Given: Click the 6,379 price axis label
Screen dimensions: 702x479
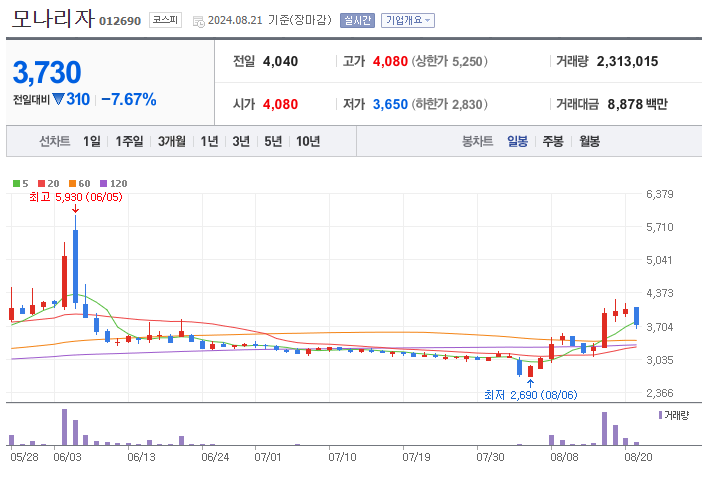Looking at the screenshot, I should point(659,194).
